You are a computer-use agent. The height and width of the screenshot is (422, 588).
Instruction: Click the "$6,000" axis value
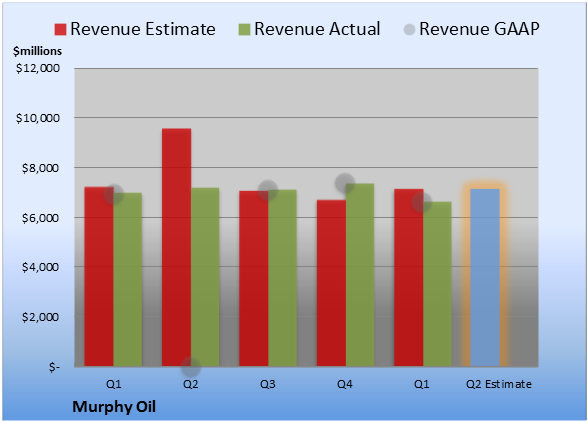tap(40, 218)
